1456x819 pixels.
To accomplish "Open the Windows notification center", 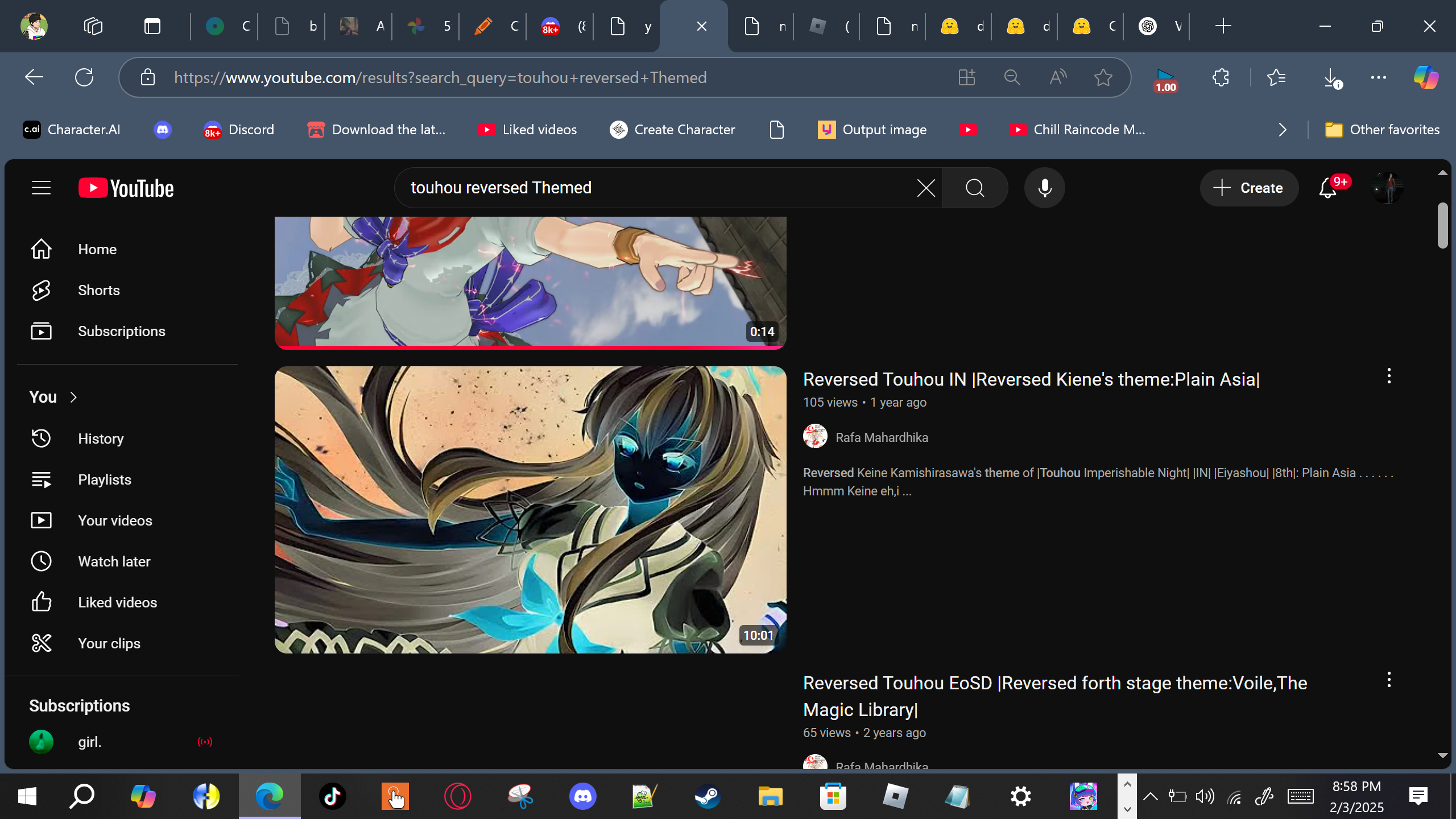I will click(1418, 796).
